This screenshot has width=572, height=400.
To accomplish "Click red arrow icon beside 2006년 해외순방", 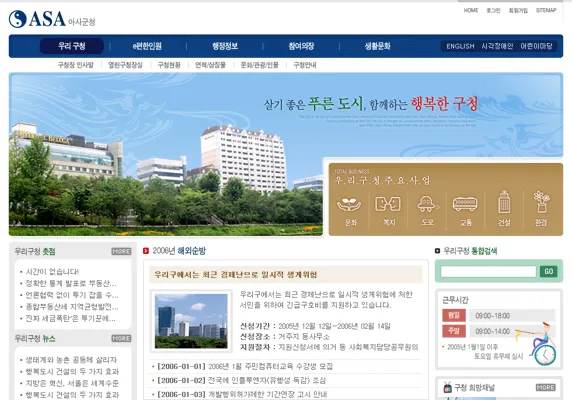I will [x=146, y=251].
